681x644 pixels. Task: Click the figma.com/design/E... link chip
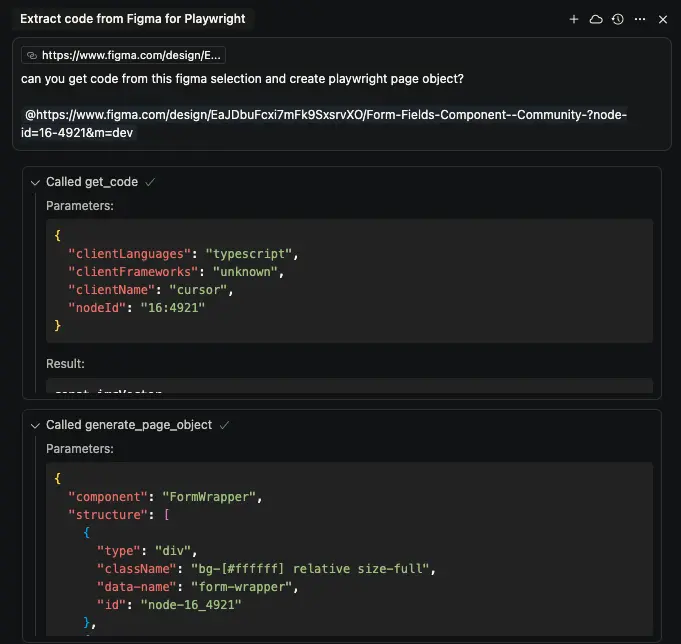(123, 55)
